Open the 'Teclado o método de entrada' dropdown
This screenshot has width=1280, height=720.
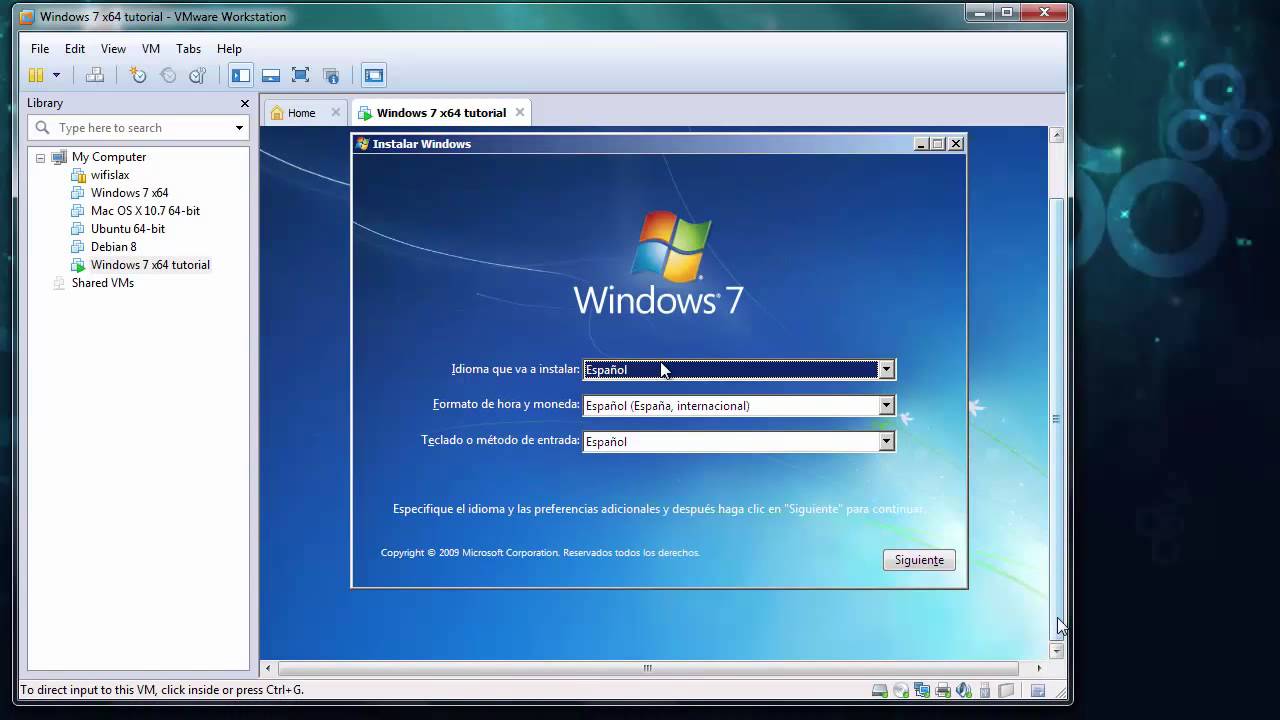click(886, 441)
